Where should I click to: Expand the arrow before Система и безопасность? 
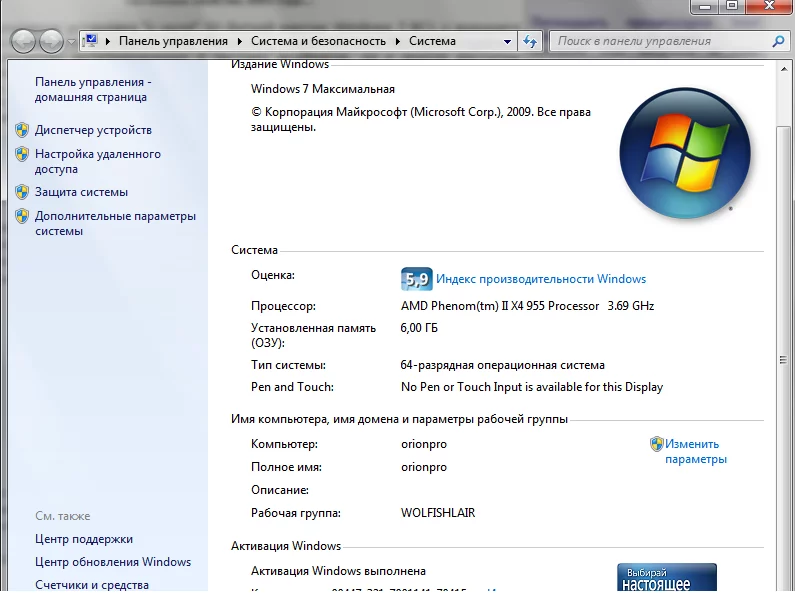tap(239, 41)
